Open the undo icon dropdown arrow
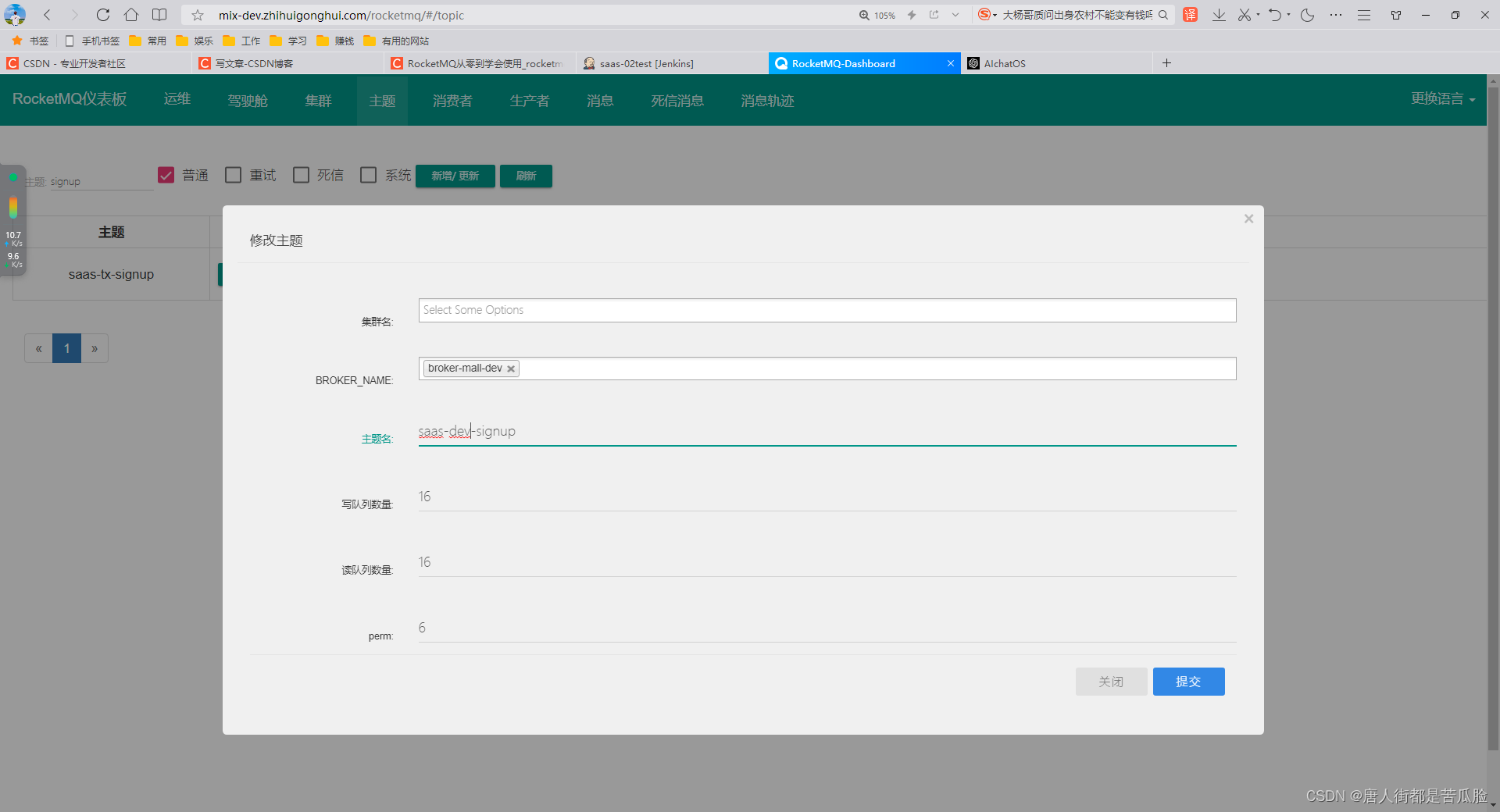The height and width of the screenshot is (812, 1500). [x=1288, y=15]
